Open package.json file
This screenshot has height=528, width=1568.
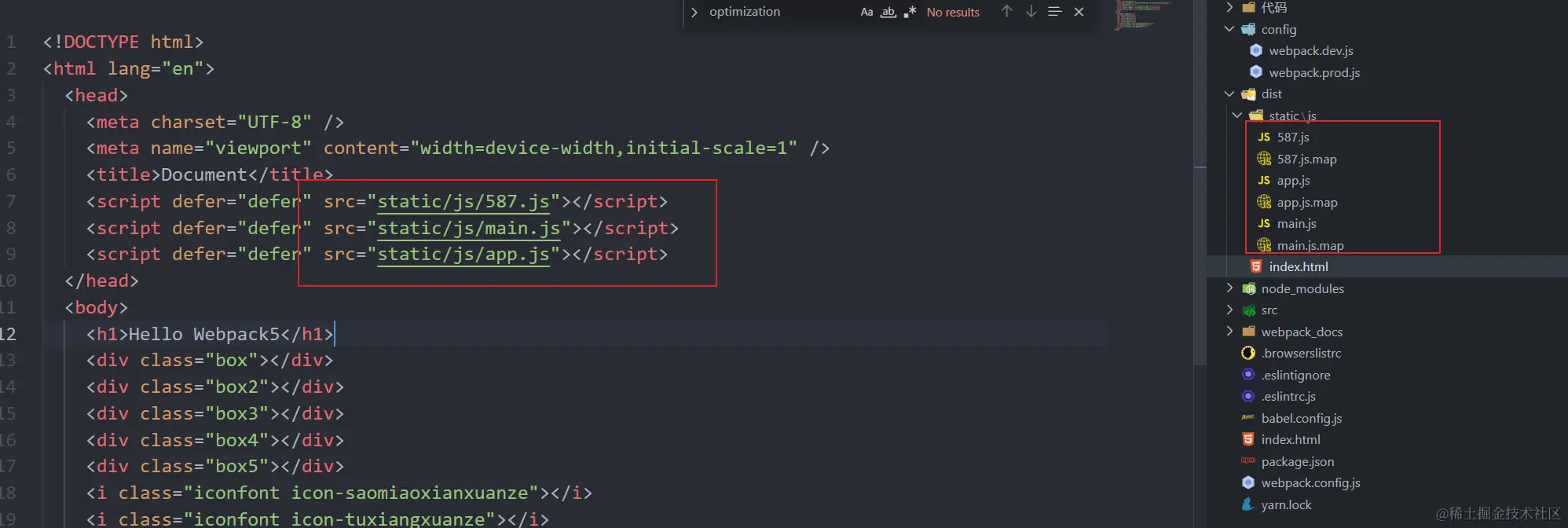(1297, 461)
